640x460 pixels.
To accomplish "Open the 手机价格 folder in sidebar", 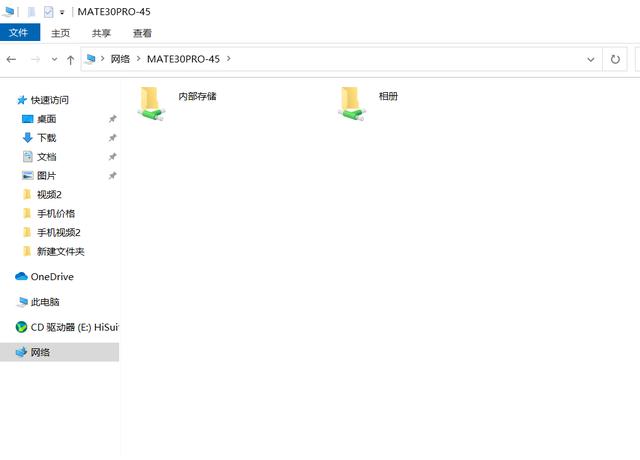I will point(56,213).
